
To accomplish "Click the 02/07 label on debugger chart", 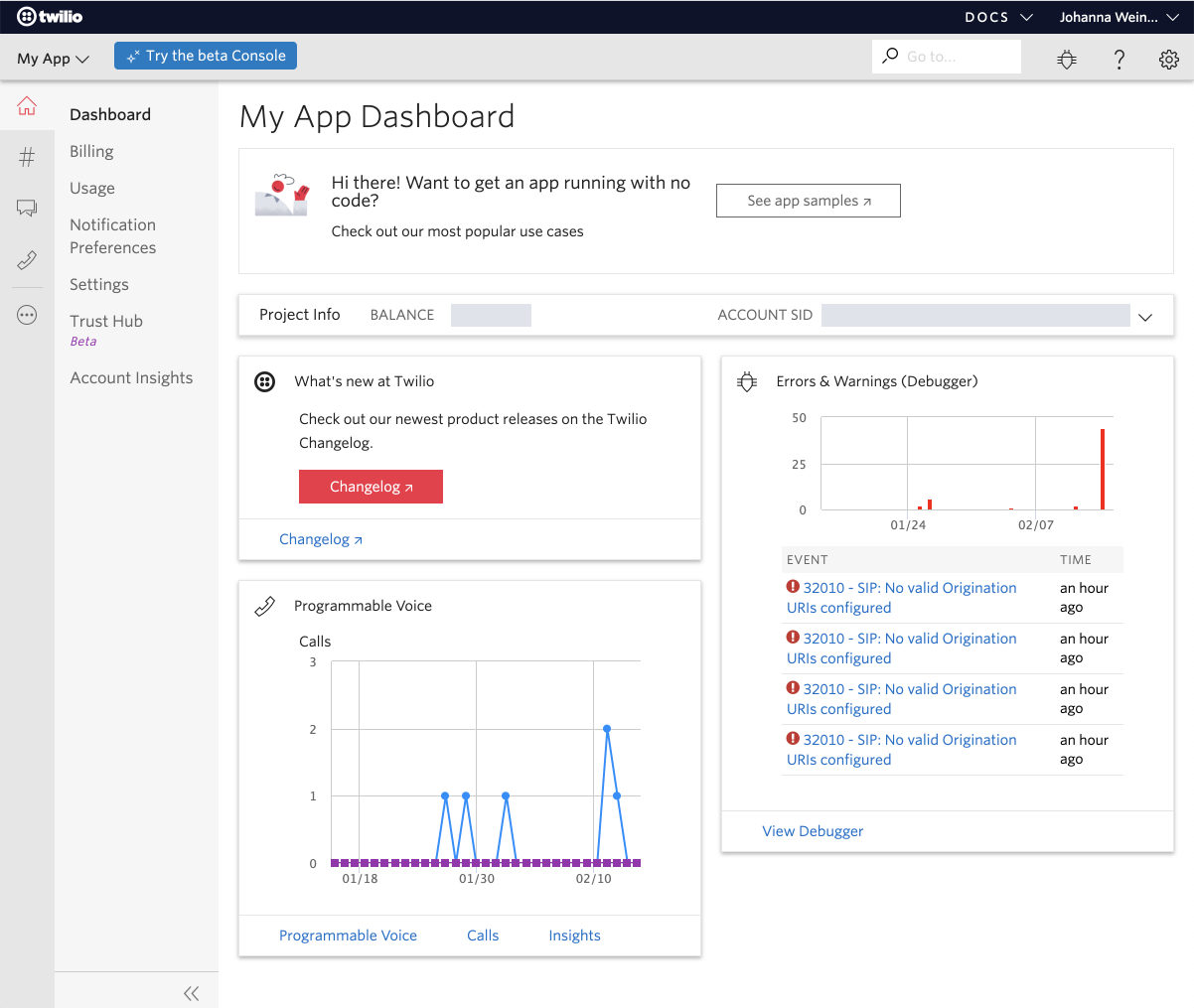I will [1036, 525].
